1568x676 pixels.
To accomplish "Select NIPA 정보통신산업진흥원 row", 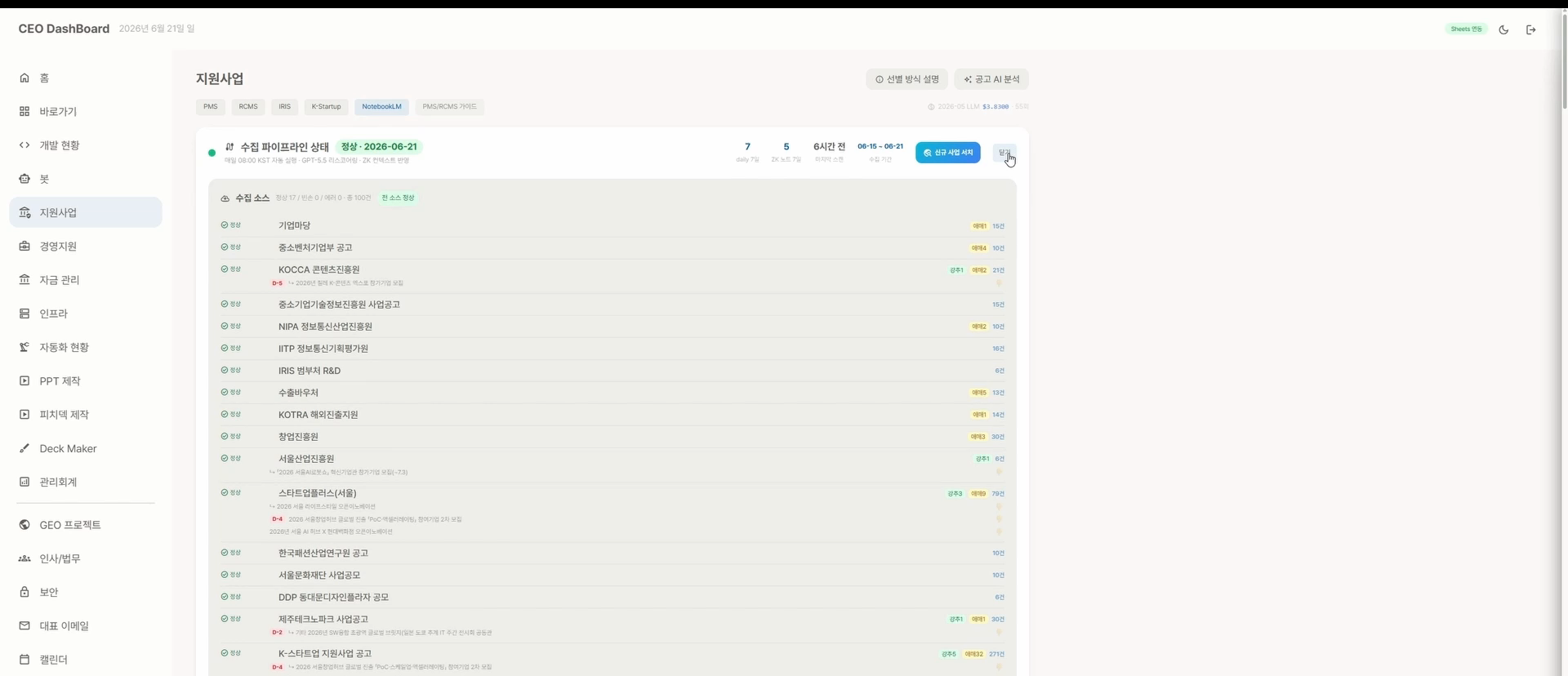I will pyautogui.click(x=612, y=327).
